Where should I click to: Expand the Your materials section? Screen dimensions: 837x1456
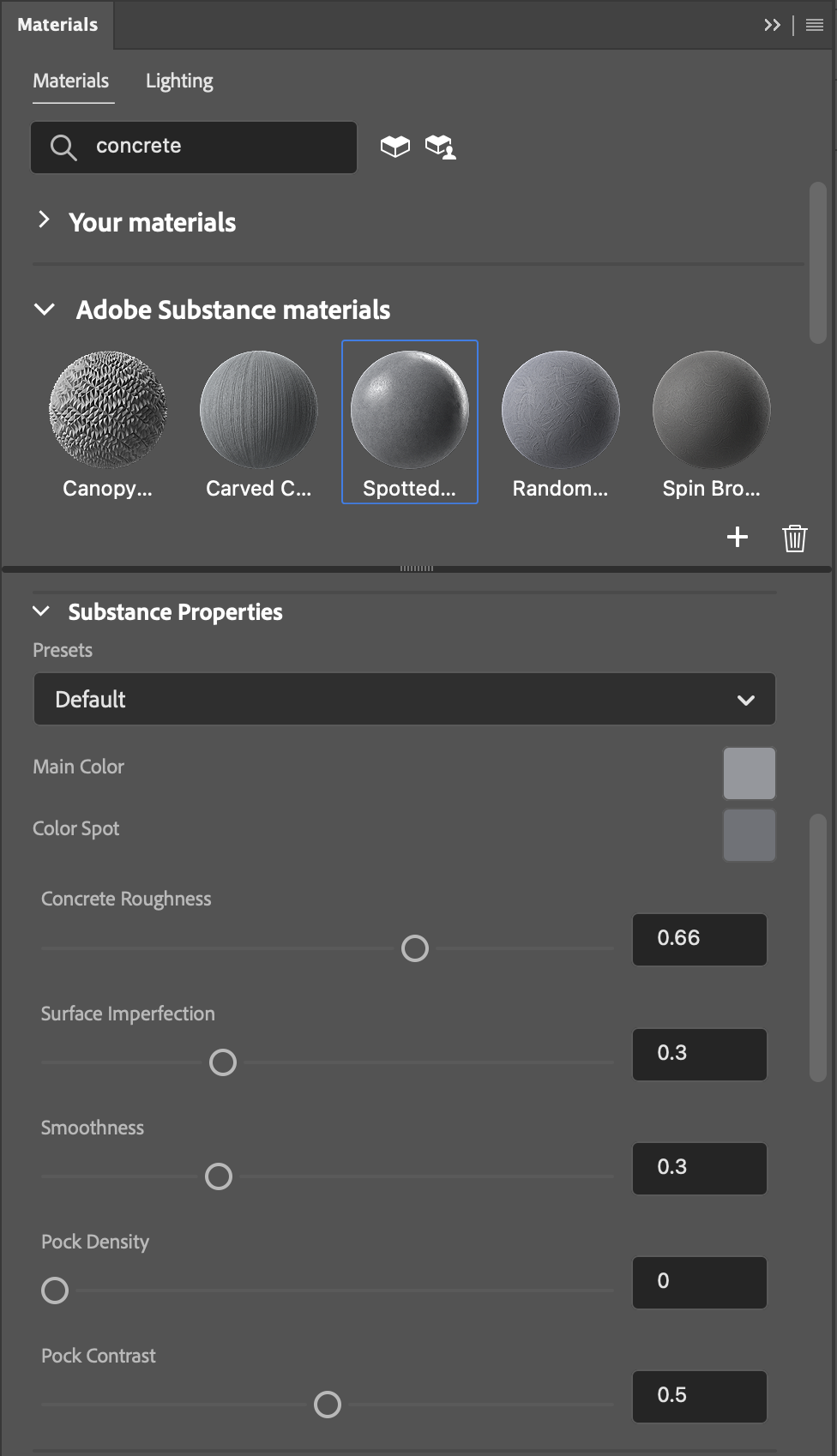point(44,220)
